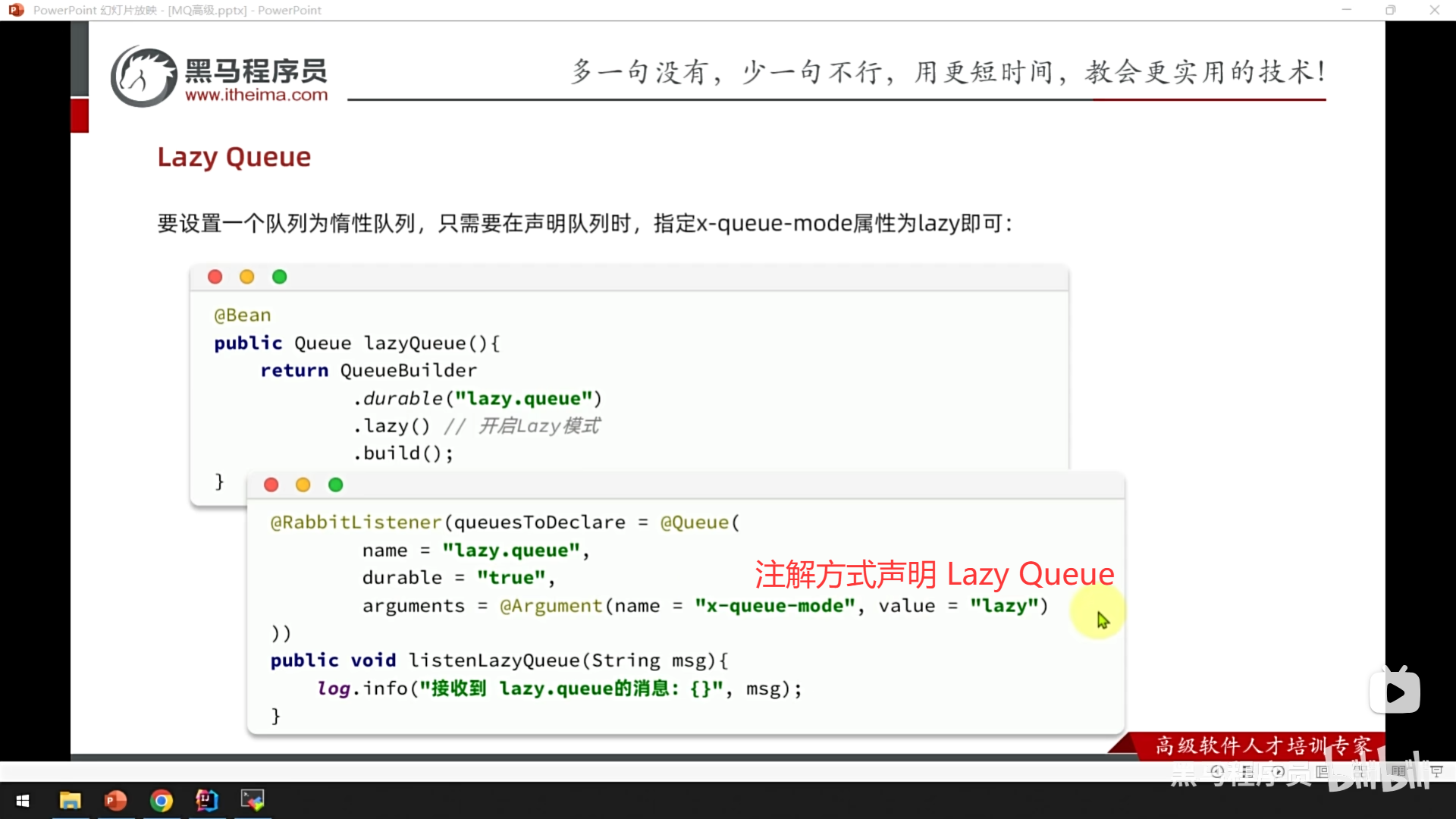Screen dimensions: 1456x819
Task: Open the terminal app taskbar icon
Action: [252, 801]
